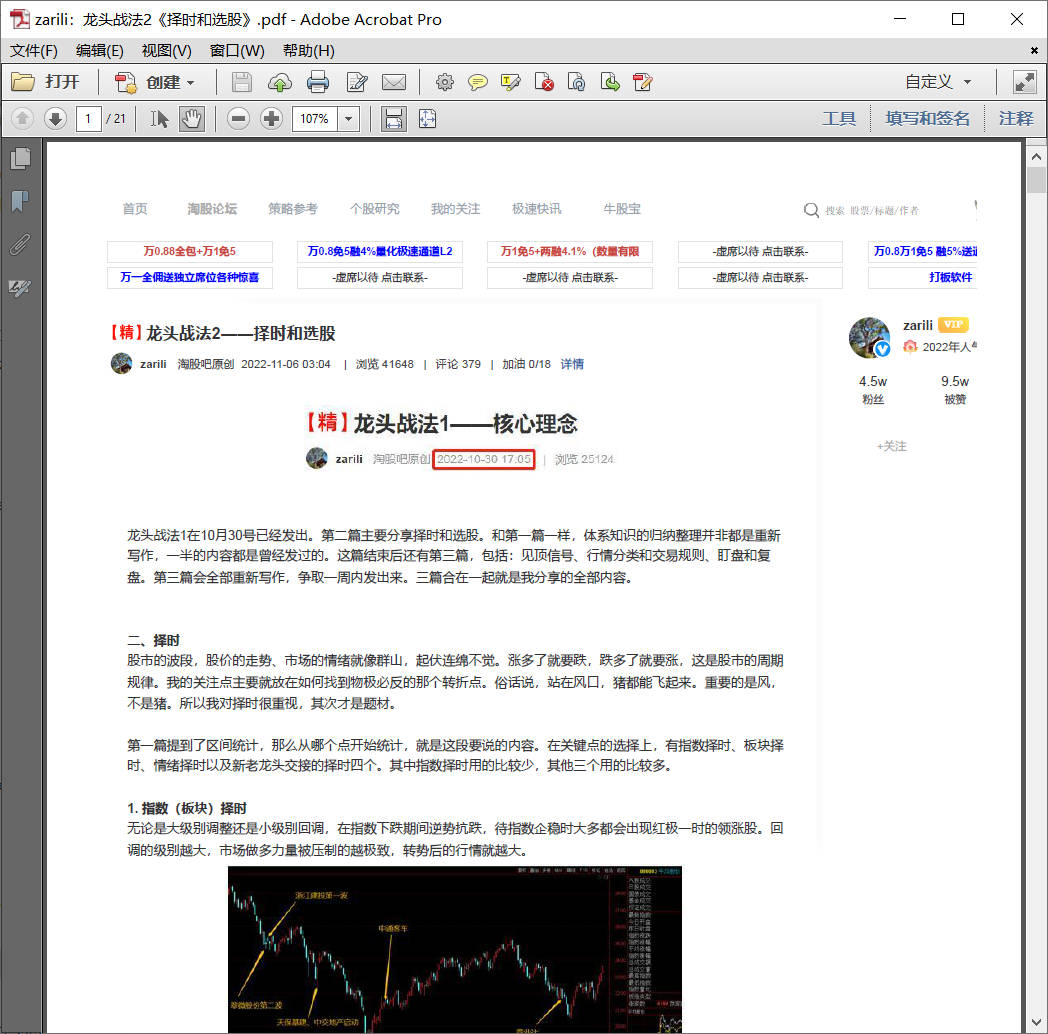Click the 万0.88全包+万1免5 ad banner
This screenshot has height=1034, width=1048.
point(190,251)
